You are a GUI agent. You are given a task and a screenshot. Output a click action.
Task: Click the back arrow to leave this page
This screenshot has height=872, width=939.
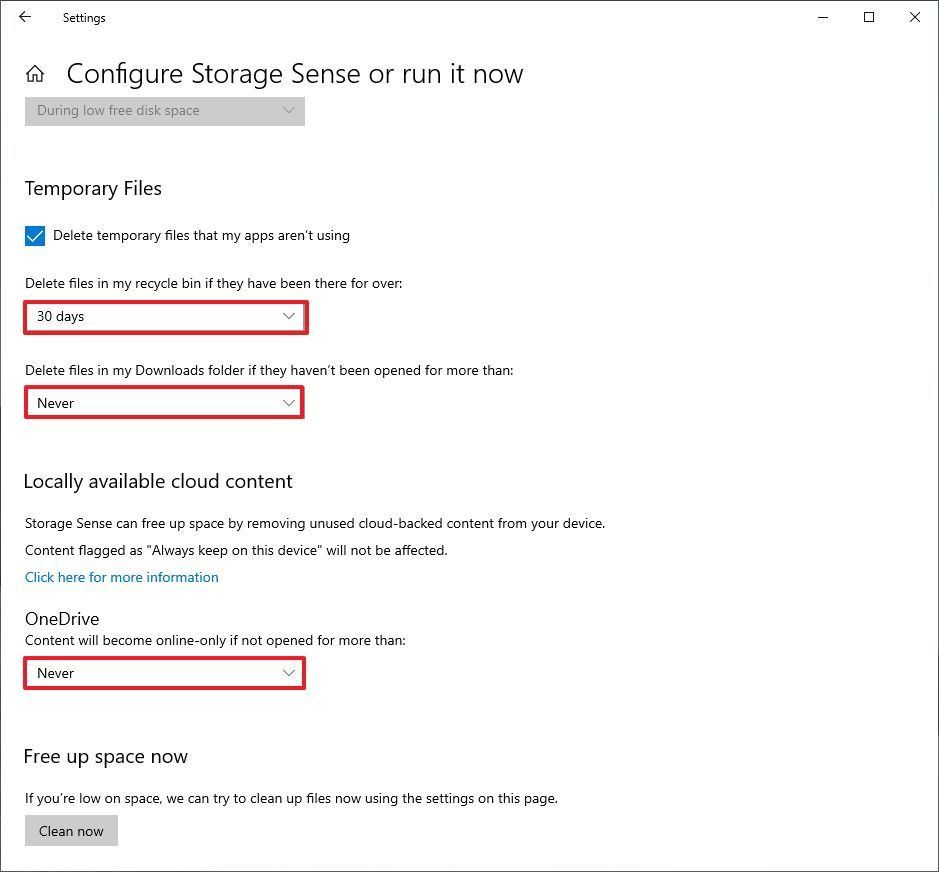24,17
